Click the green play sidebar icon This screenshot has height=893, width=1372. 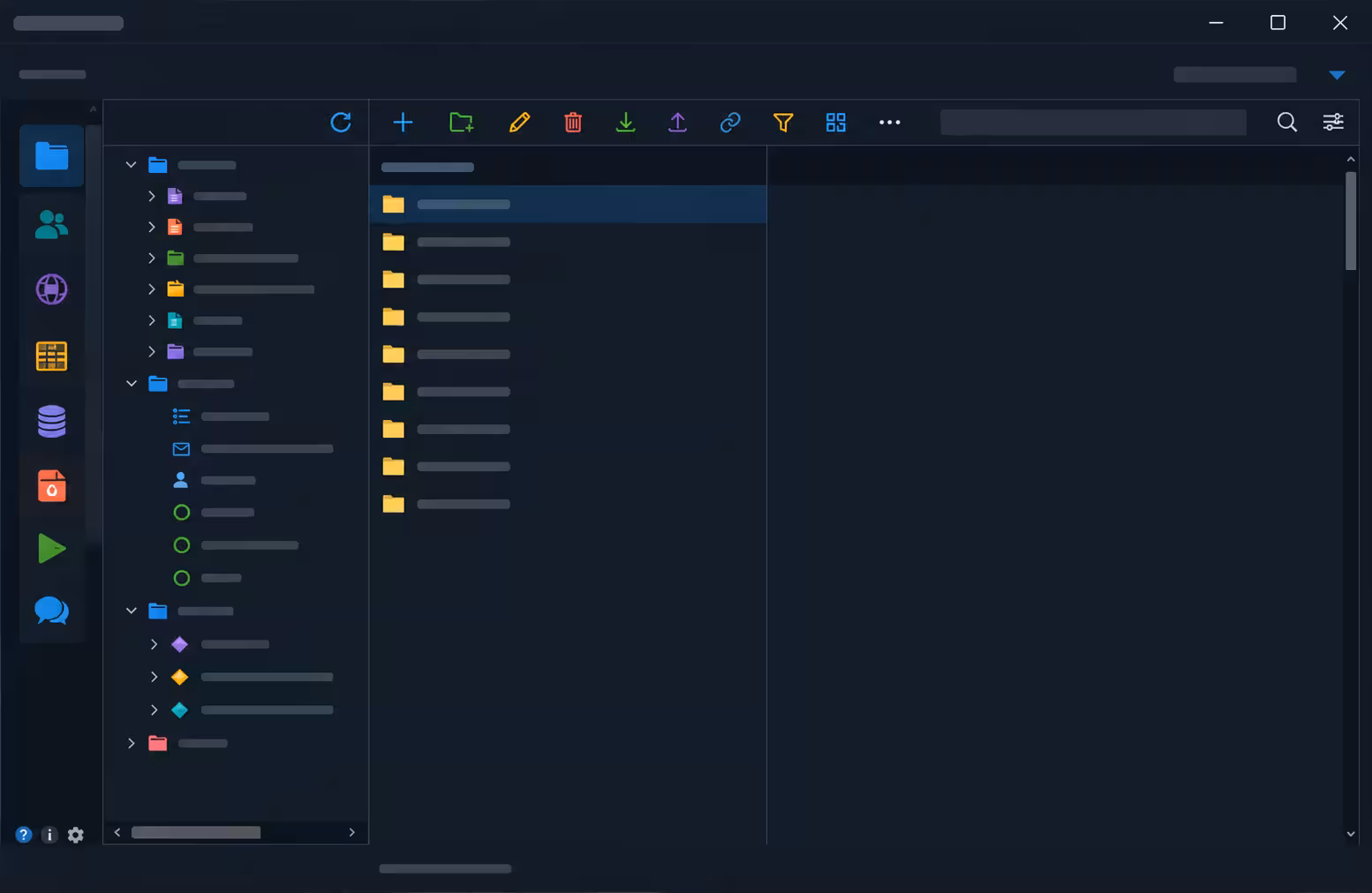click(51, 549)
